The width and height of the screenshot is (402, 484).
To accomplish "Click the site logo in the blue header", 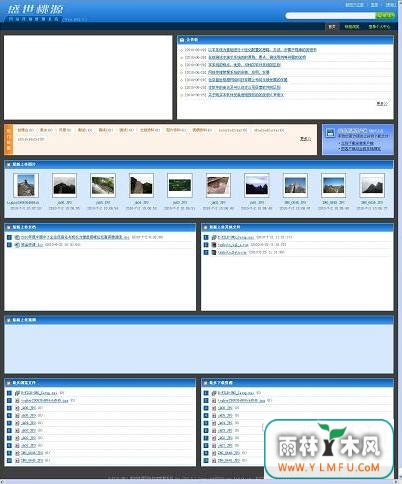I will click(x=35, y=9).
